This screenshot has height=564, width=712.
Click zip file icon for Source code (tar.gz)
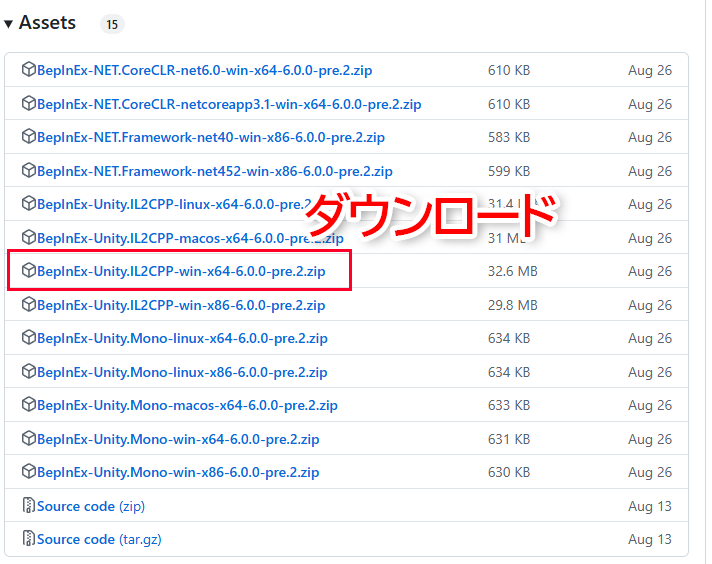29,539
